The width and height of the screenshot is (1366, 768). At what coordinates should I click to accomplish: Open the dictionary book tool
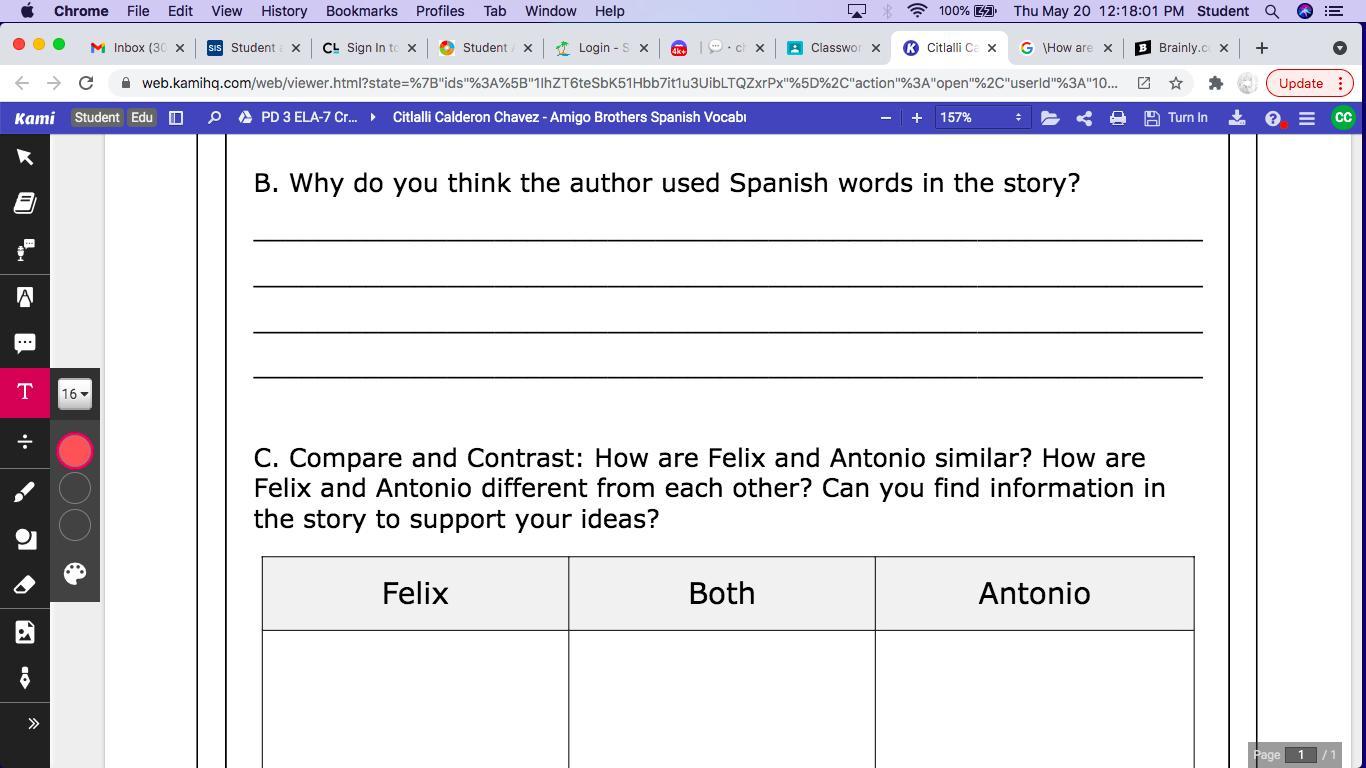[25, 203]
